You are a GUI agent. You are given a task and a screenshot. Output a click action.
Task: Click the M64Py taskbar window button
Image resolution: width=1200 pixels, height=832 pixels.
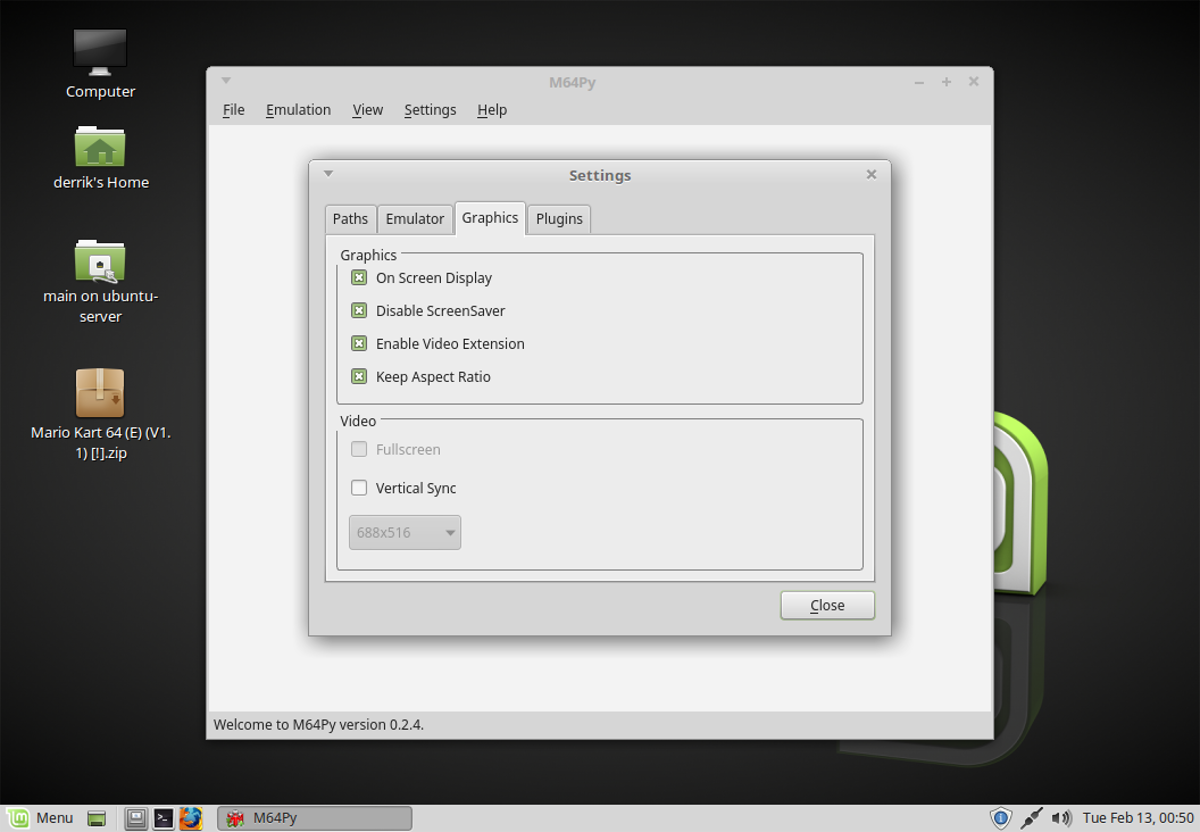point(314,818)
